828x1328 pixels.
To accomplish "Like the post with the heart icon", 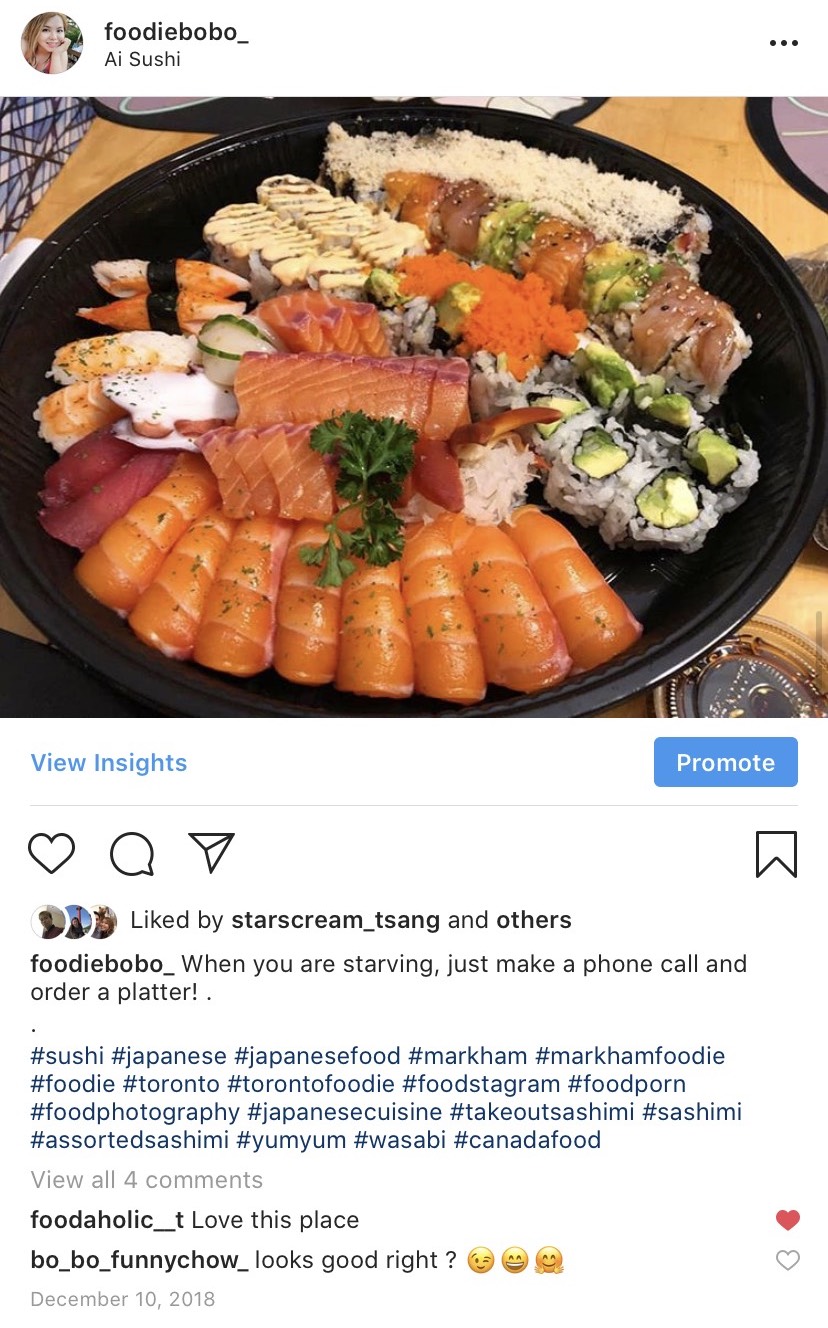I will (x=51, y=854).
